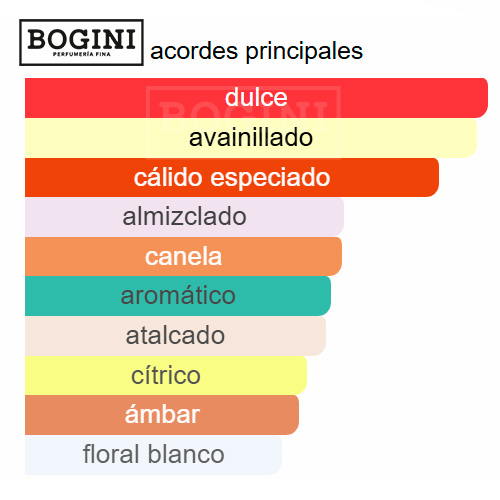Click the acordes principales heading
Image resolution: width=500 pixels, height=500 pixels.
(256, 51)
